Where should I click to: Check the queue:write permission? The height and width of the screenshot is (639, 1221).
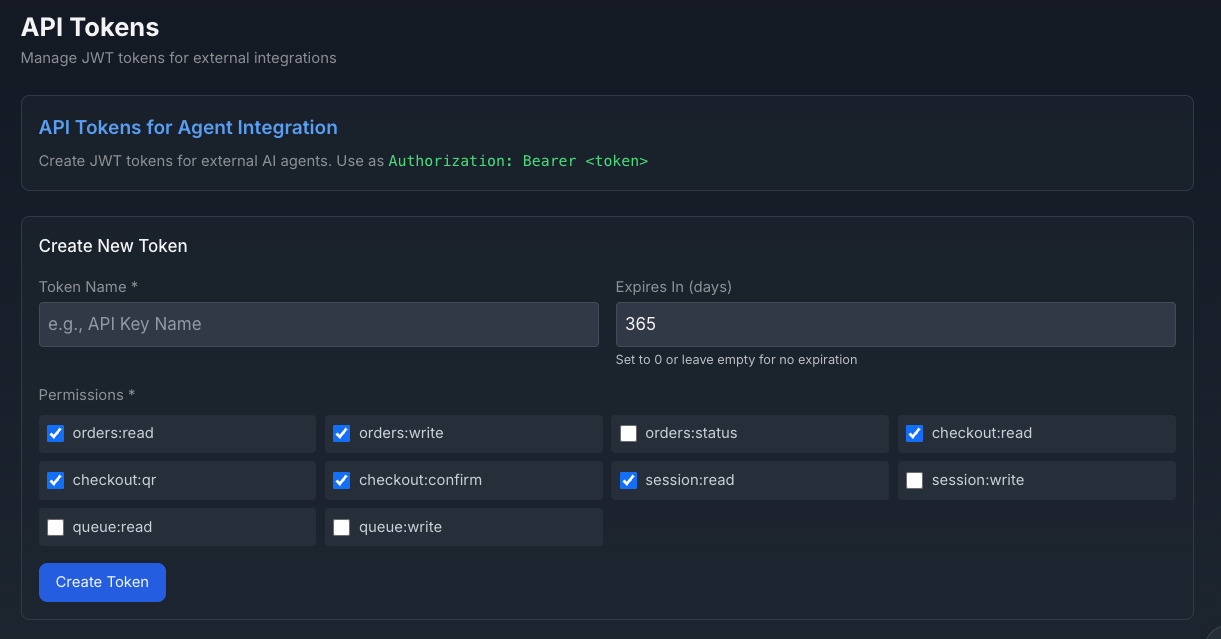342,527
